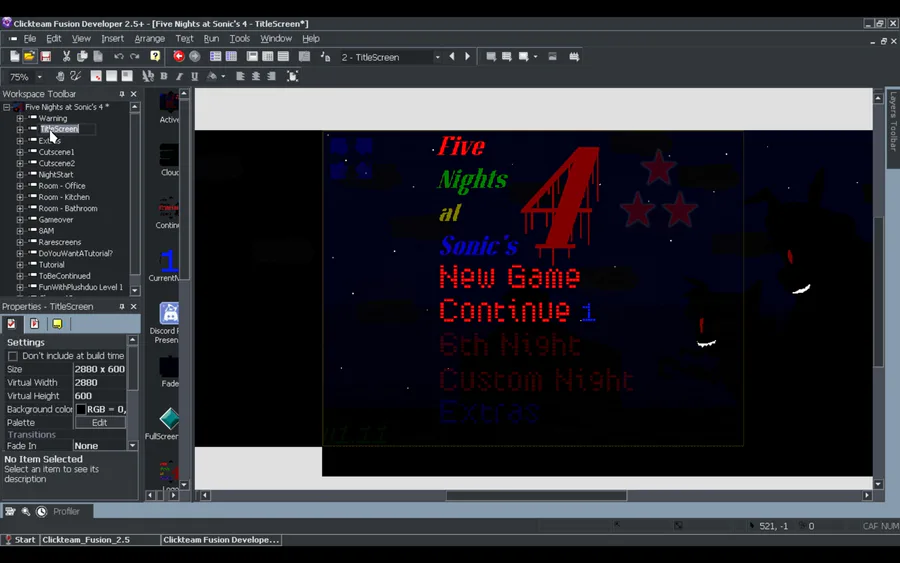Click the New file toolbar icon
The image size is (900, 563).
(14, 56)
